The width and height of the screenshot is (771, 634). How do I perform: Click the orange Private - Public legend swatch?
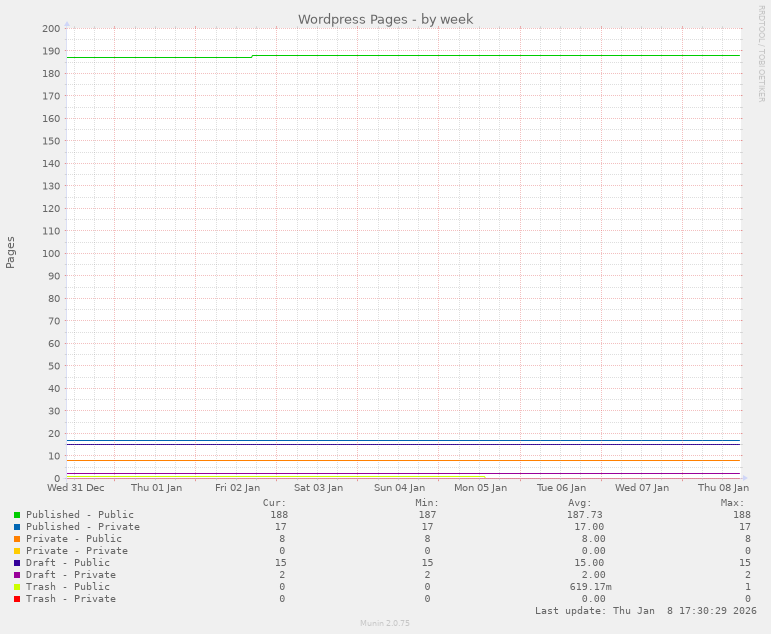pyautogui.click(x=17, y=539)
